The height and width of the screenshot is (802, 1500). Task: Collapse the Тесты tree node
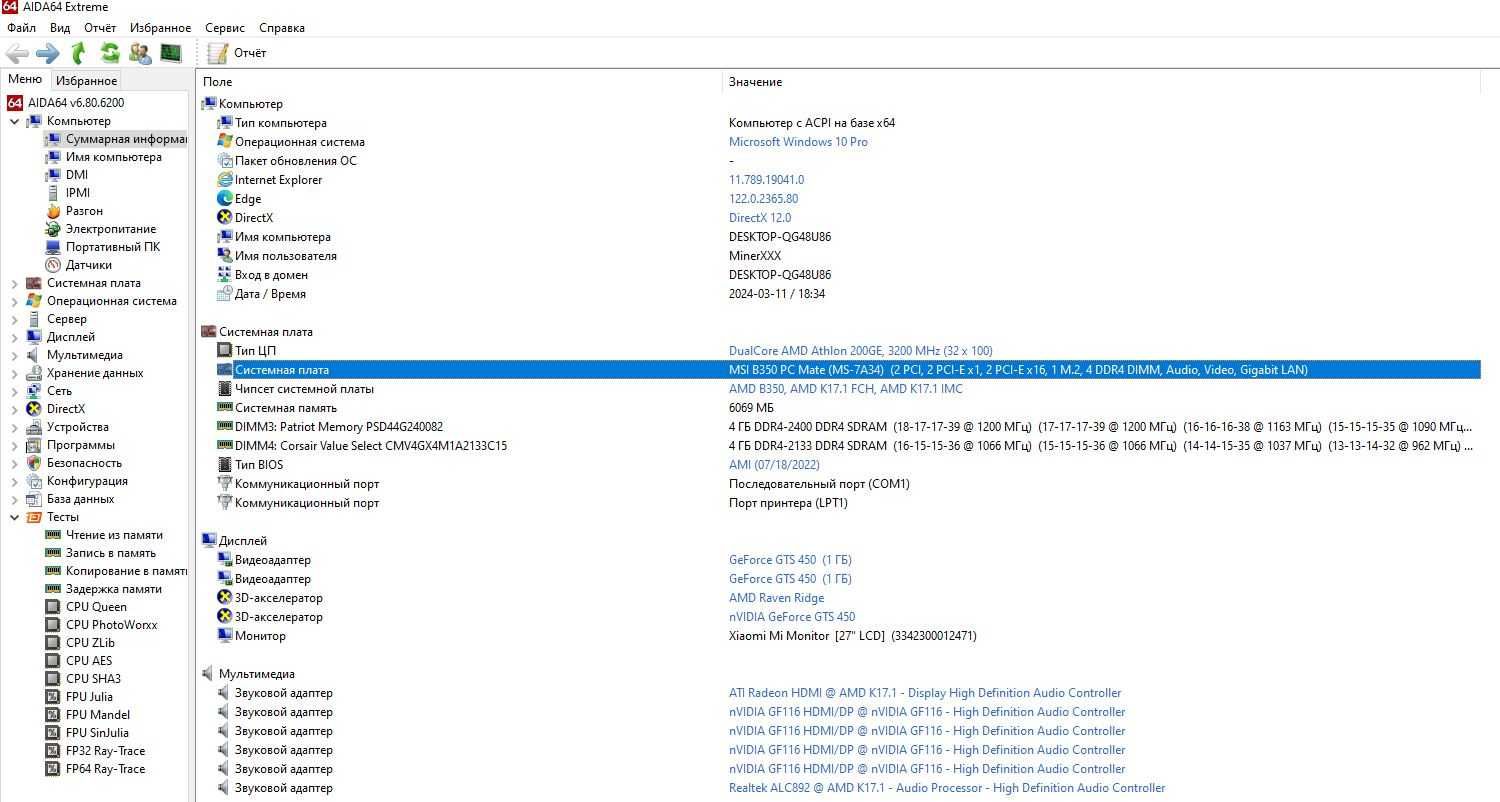[14, 517]
